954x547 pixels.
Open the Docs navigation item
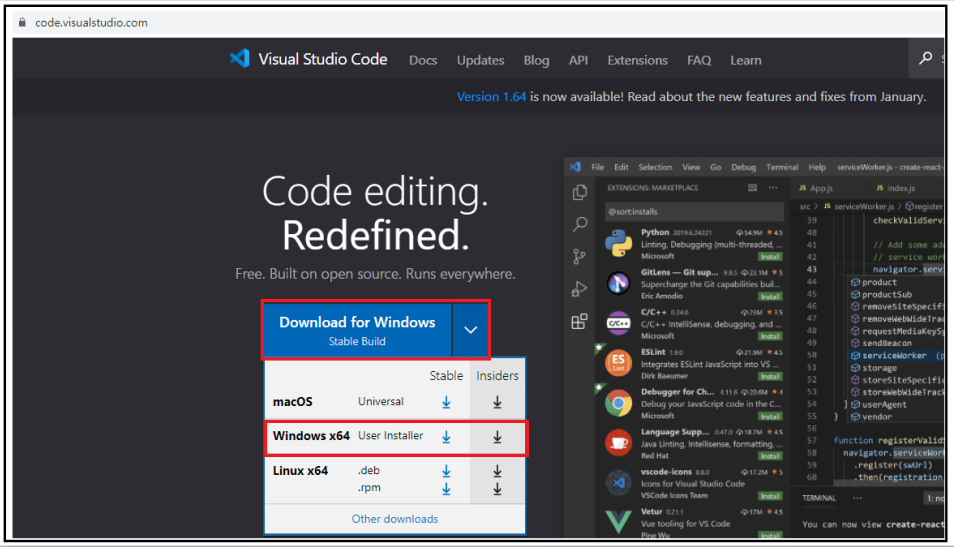click(423, 60)
